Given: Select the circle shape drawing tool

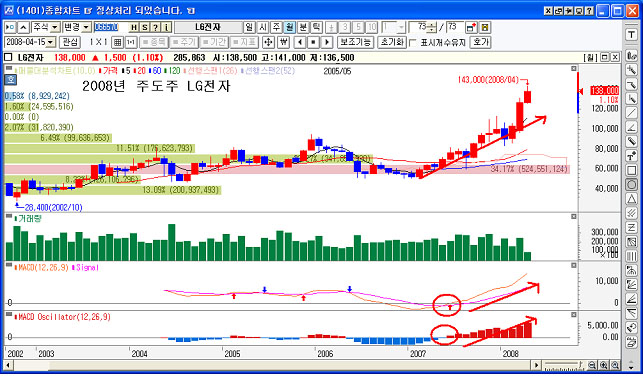Looking at the screenshot, I should pyautogui.click(x=632, y=184).
